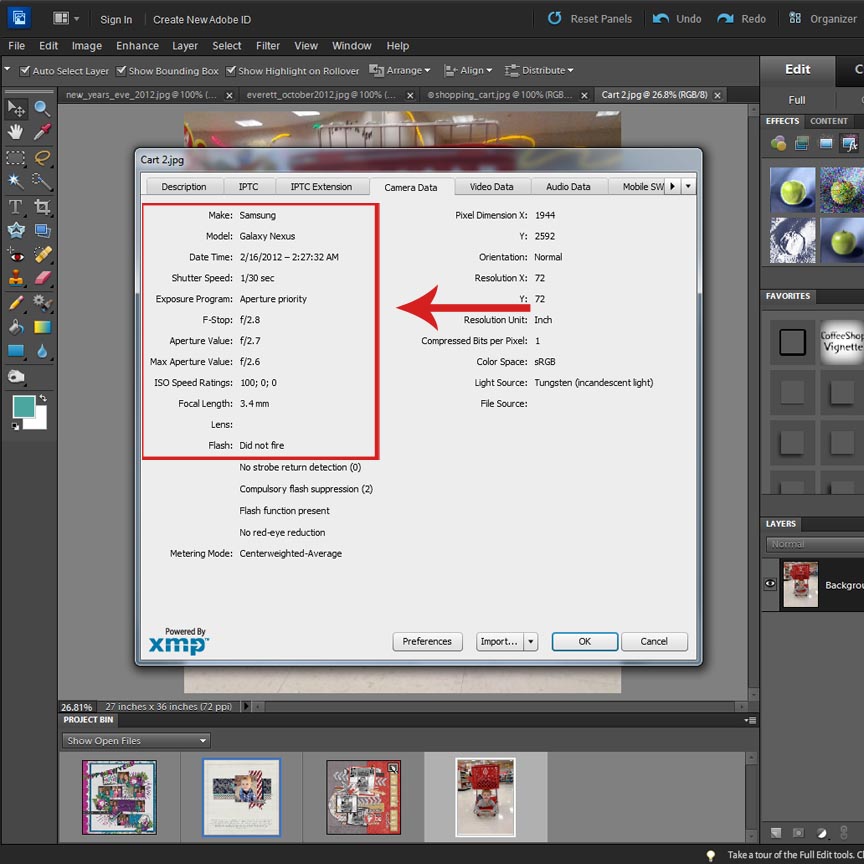The image size is (864, 864).
Task: Switch to the Video Data tab
Action: 492,187
